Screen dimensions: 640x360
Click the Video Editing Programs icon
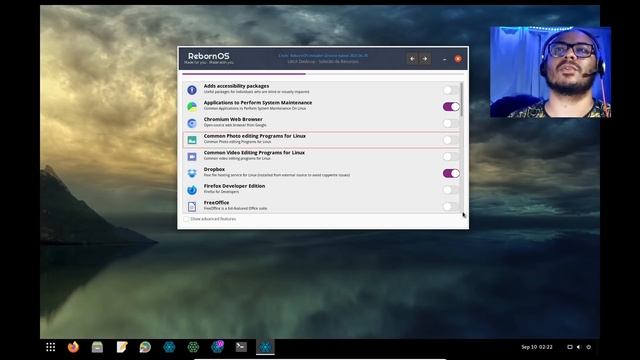pyautogui.click(x=192, y=157)
